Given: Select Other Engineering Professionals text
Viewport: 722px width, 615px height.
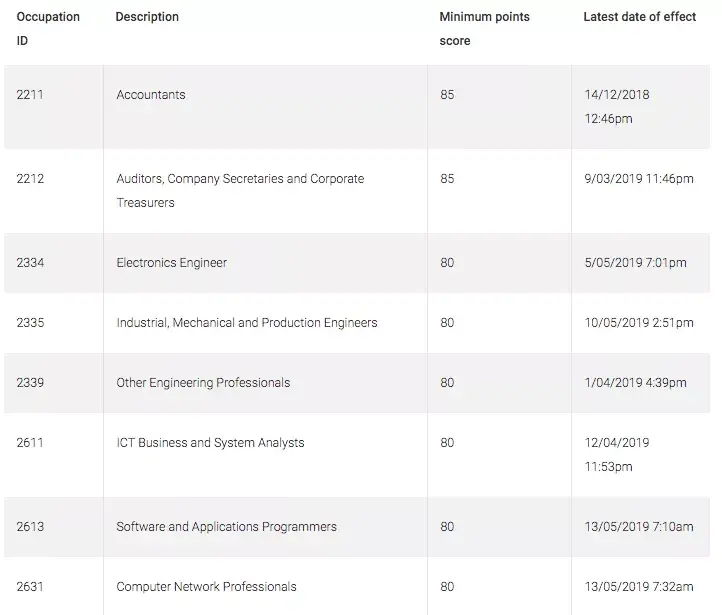Looking at the screenshot, I should (203, 383).
